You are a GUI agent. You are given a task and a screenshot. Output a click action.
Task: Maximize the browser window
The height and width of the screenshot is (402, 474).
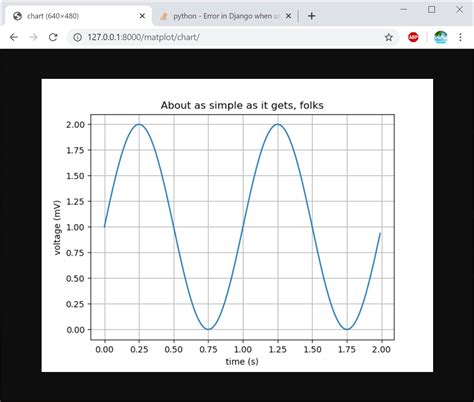(x=431, y=10)
